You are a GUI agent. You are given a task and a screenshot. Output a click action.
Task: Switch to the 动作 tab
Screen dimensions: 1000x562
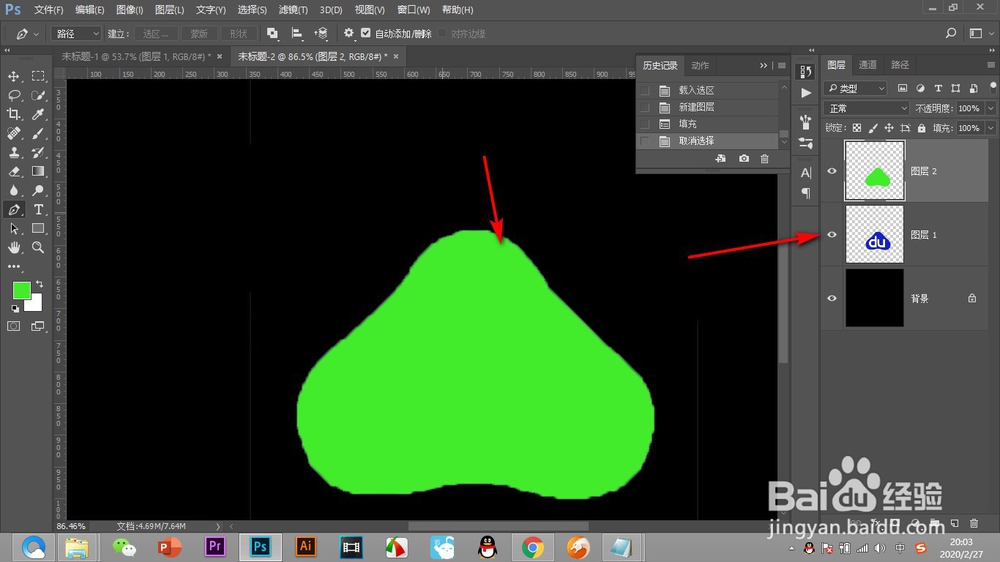(700, 65)
